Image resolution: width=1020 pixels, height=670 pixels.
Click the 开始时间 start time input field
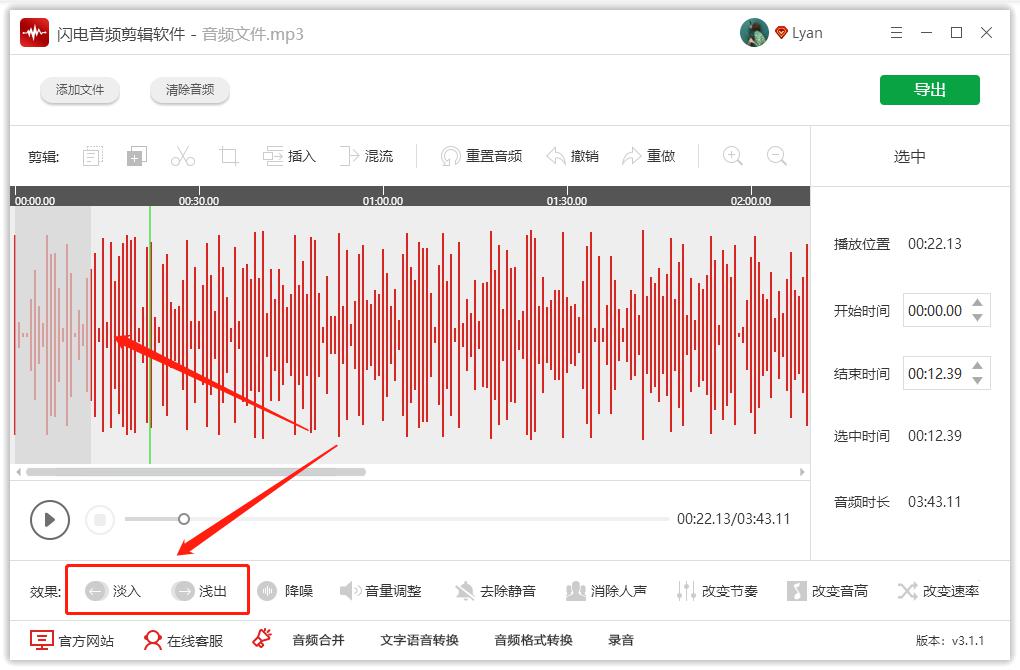click(946, 310)
